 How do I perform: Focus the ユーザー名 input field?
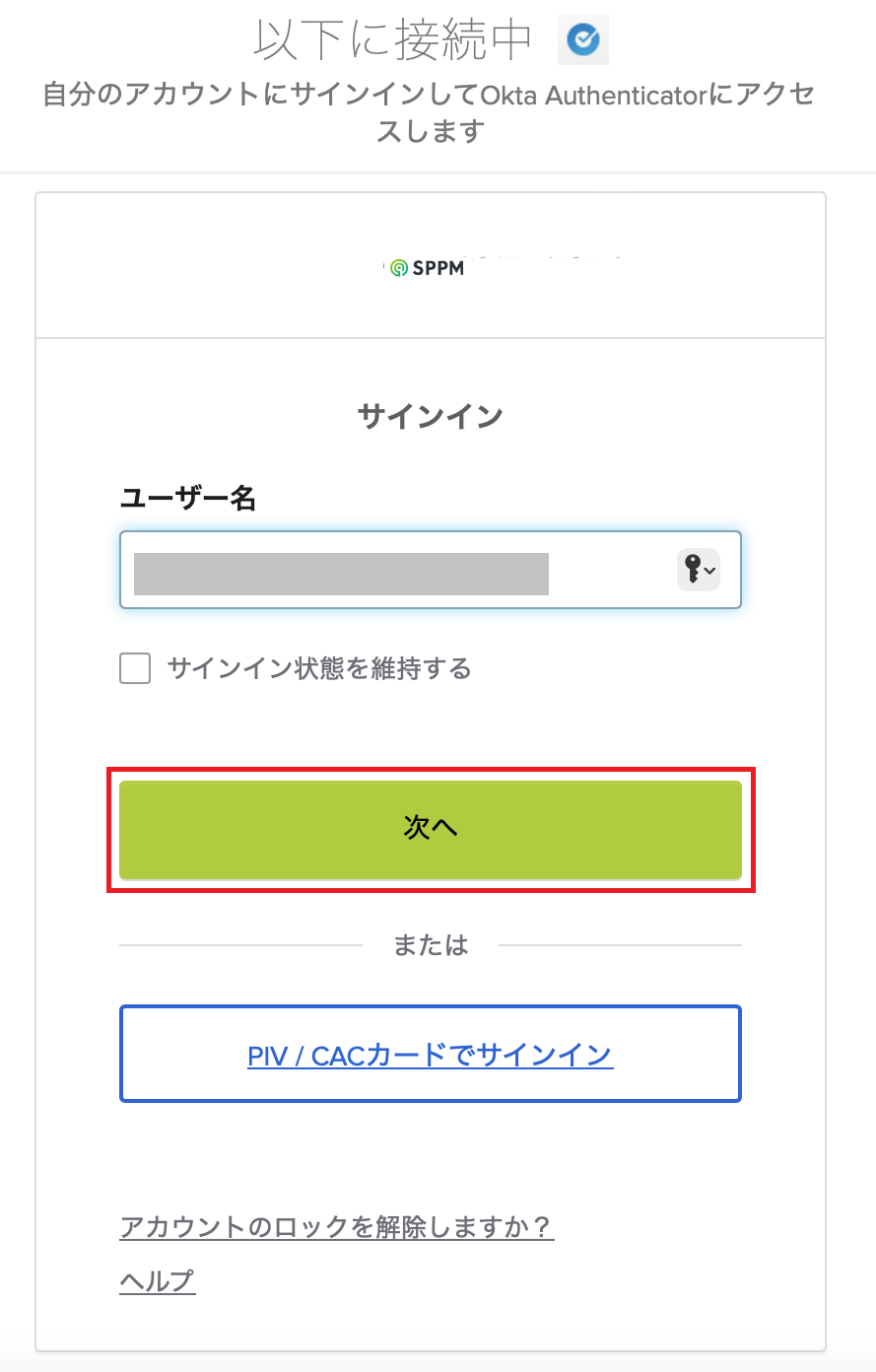431,570
